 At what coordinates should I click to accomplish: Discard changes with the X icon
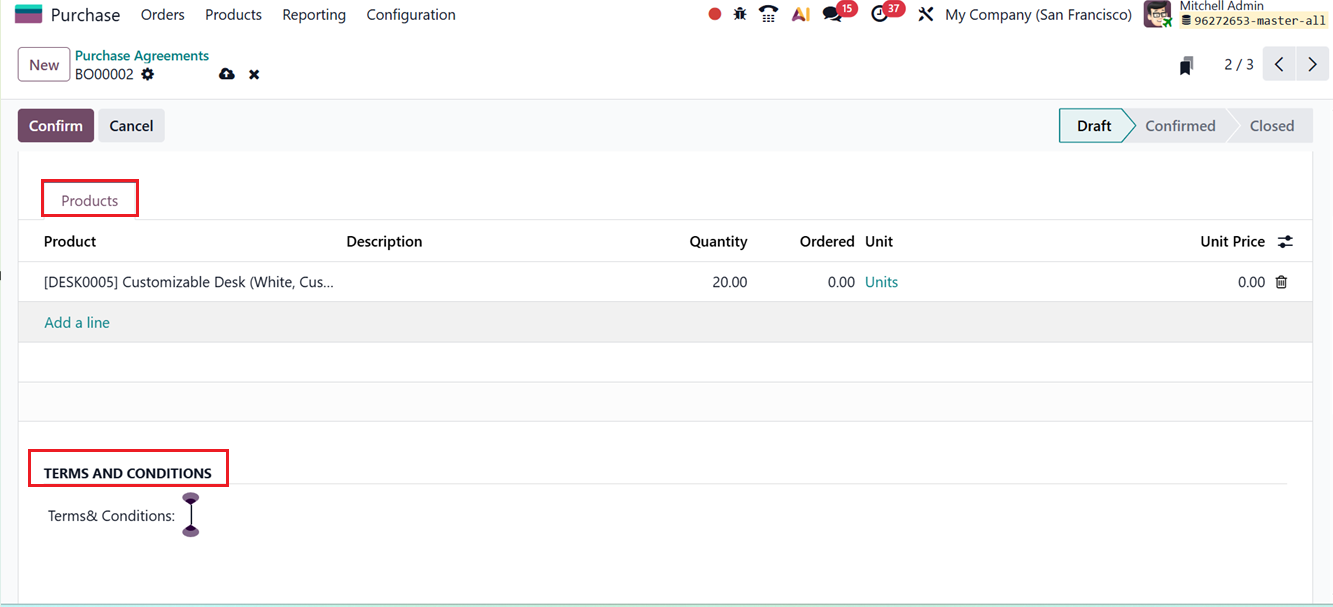pyautogui.click(x=254, y=75)
